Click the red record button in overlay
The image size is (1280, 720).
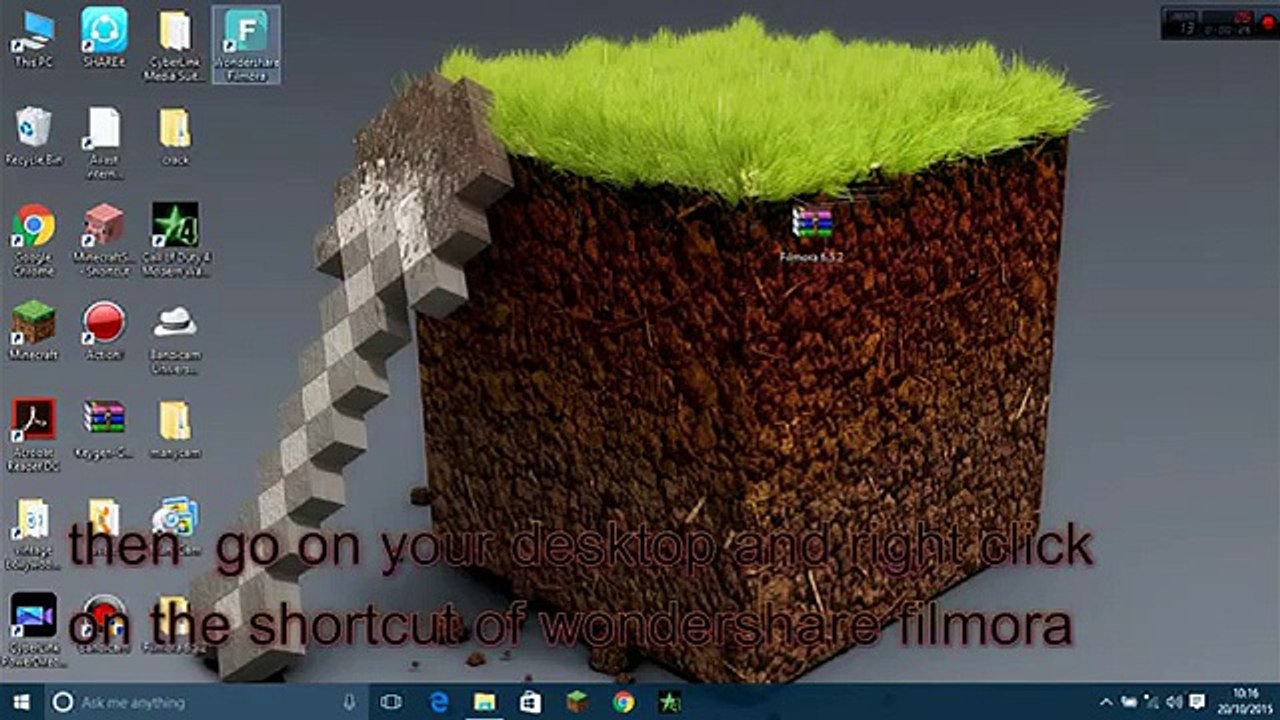(x=1269, y=23)
